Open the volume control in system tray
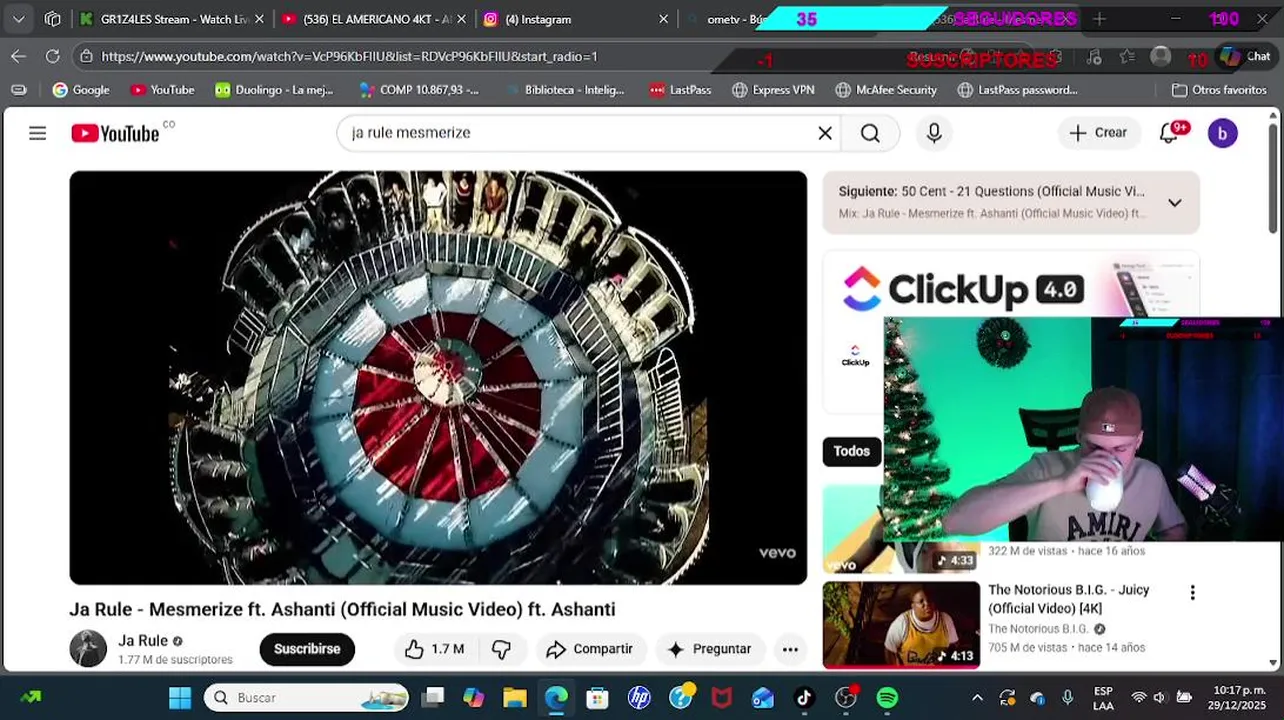This screenshot has width=1284, height=720. click(1160, 697)
